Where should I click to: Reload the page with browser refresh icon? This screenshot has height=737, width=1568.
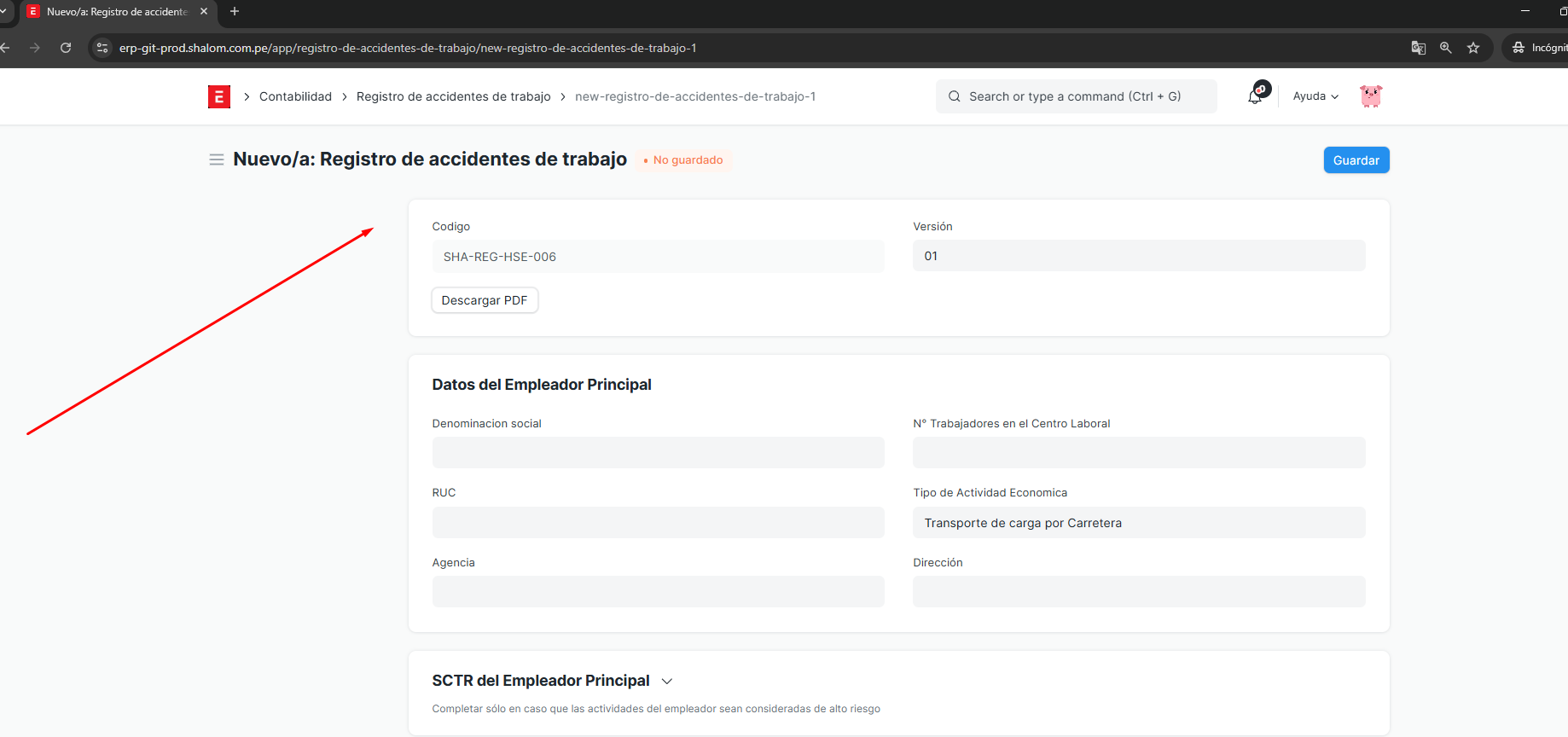pos(66,48)
